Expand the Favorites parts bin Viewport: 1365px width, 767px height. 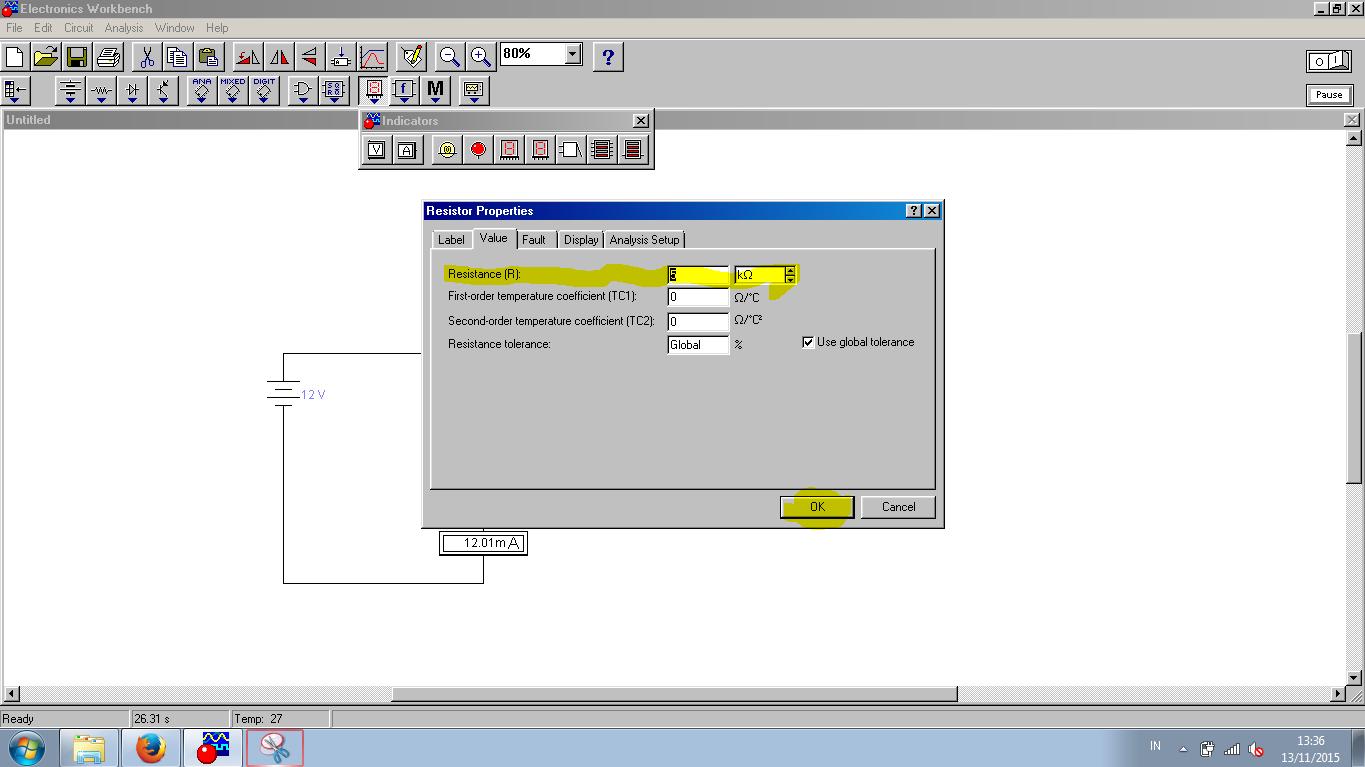(16, 91)
